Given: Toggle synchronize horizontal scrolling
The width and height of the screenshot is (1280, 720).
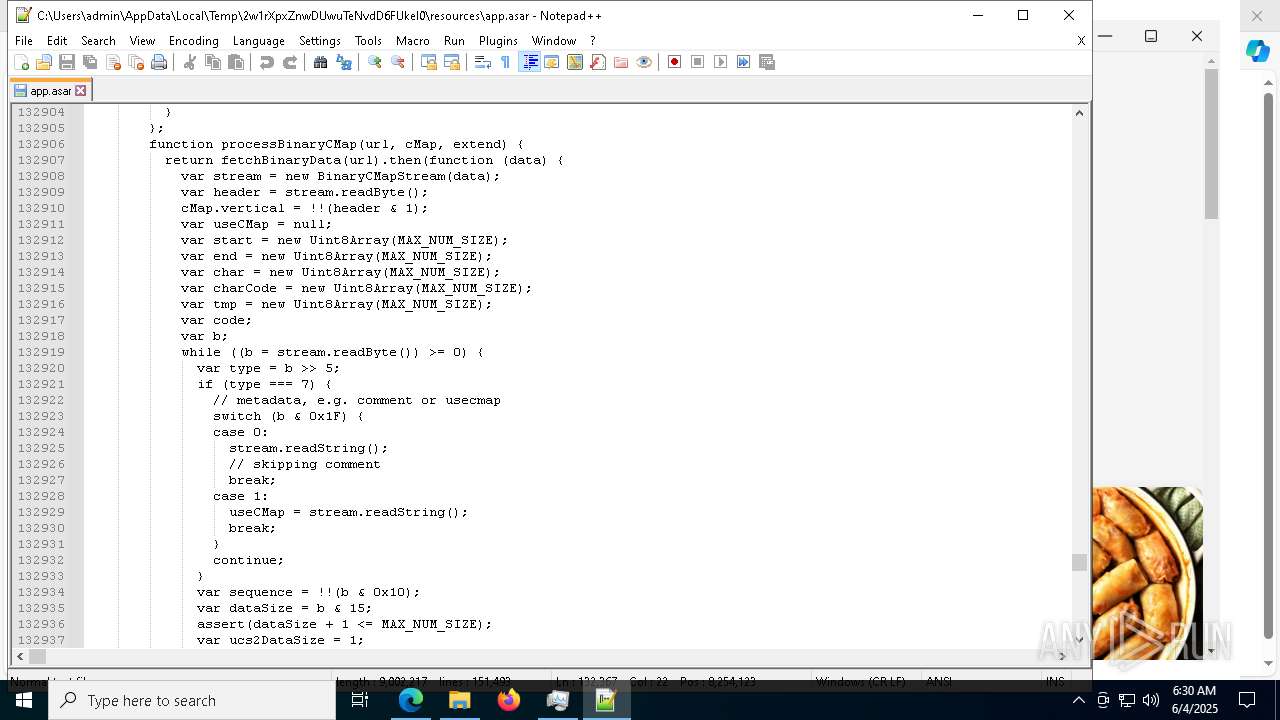Looking at the screenshot, I should pos(452,62).
